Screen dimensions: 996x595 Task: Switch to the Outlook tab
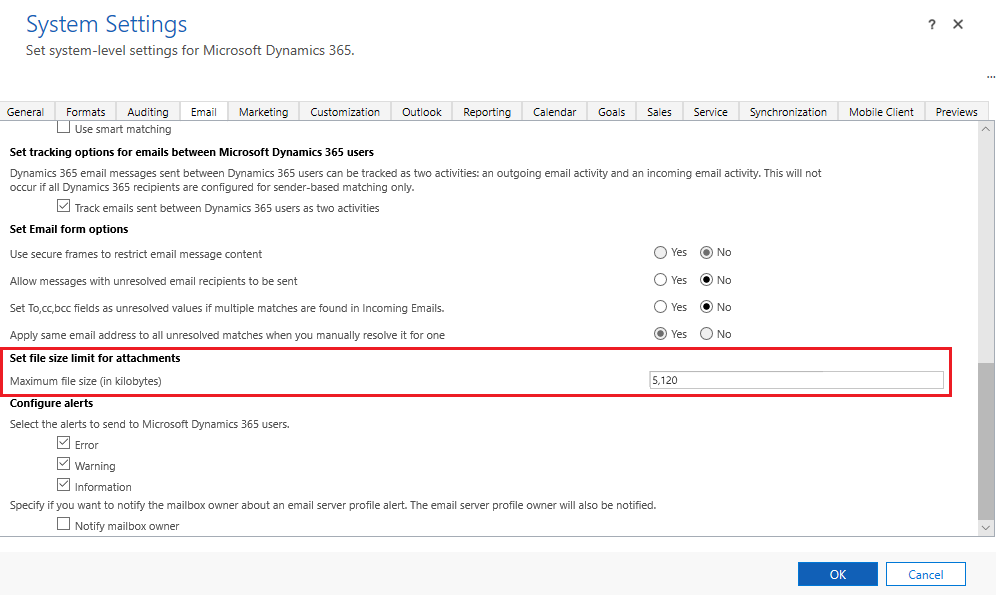[x=422, y=112]
